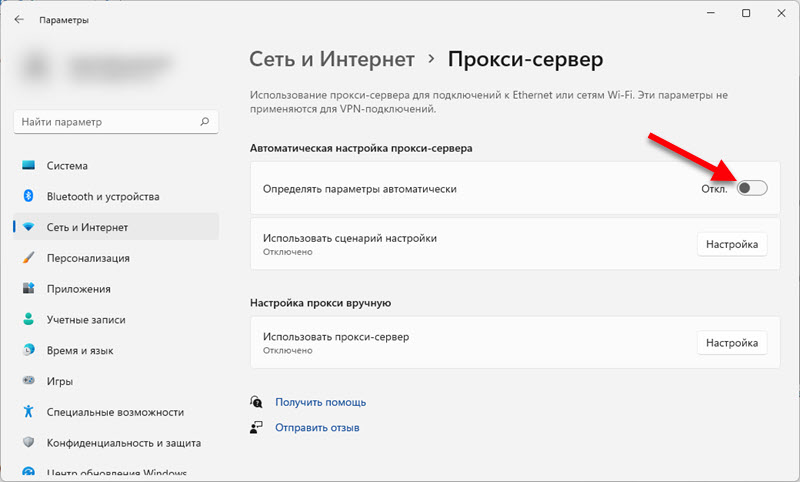800x482 pixels.
Task: Open Учетные записи settings
Action: (87, 320)
